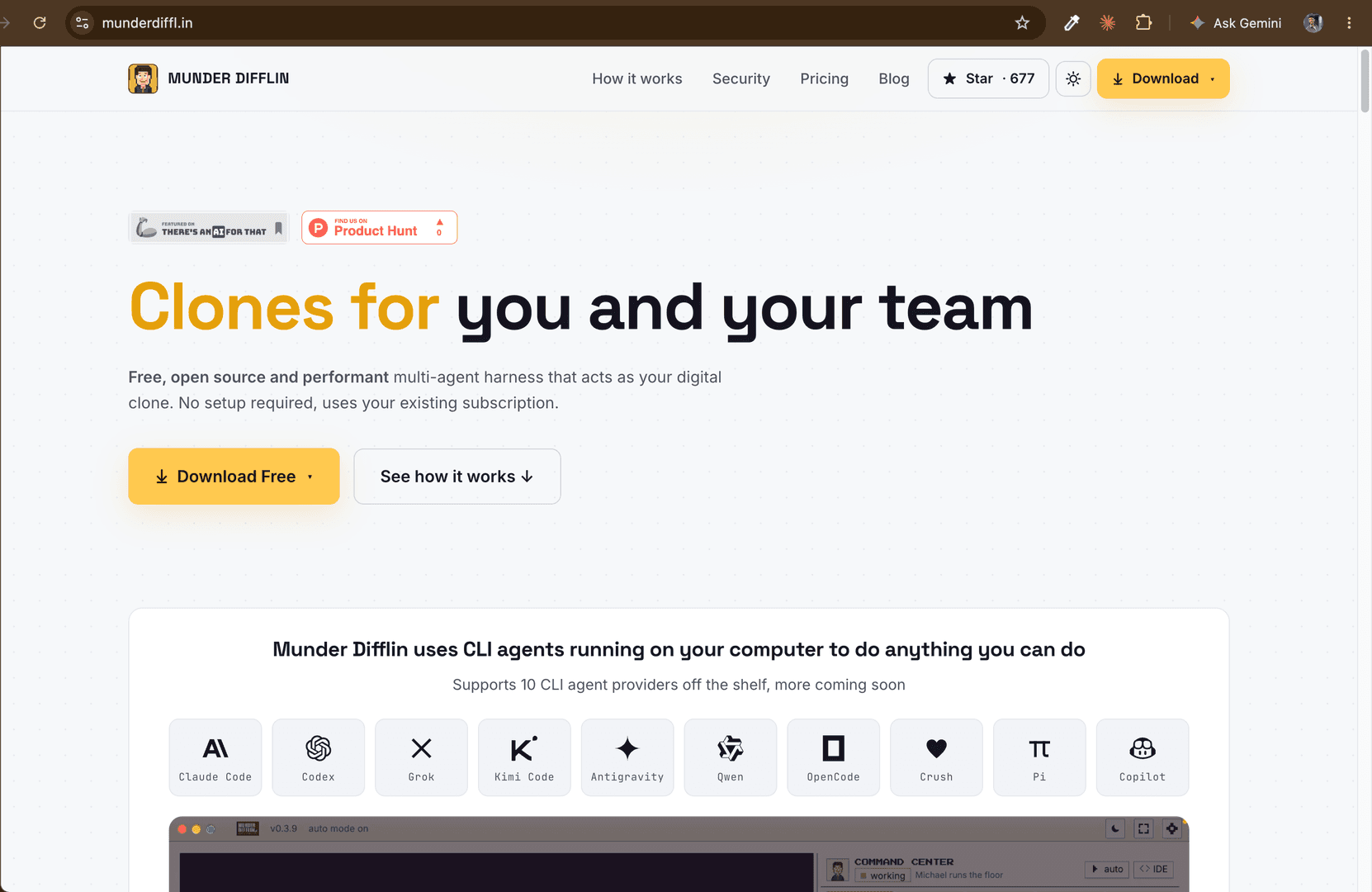Open site information icon in address bar
Screen dimensions: 1372x892
[83, 23]
